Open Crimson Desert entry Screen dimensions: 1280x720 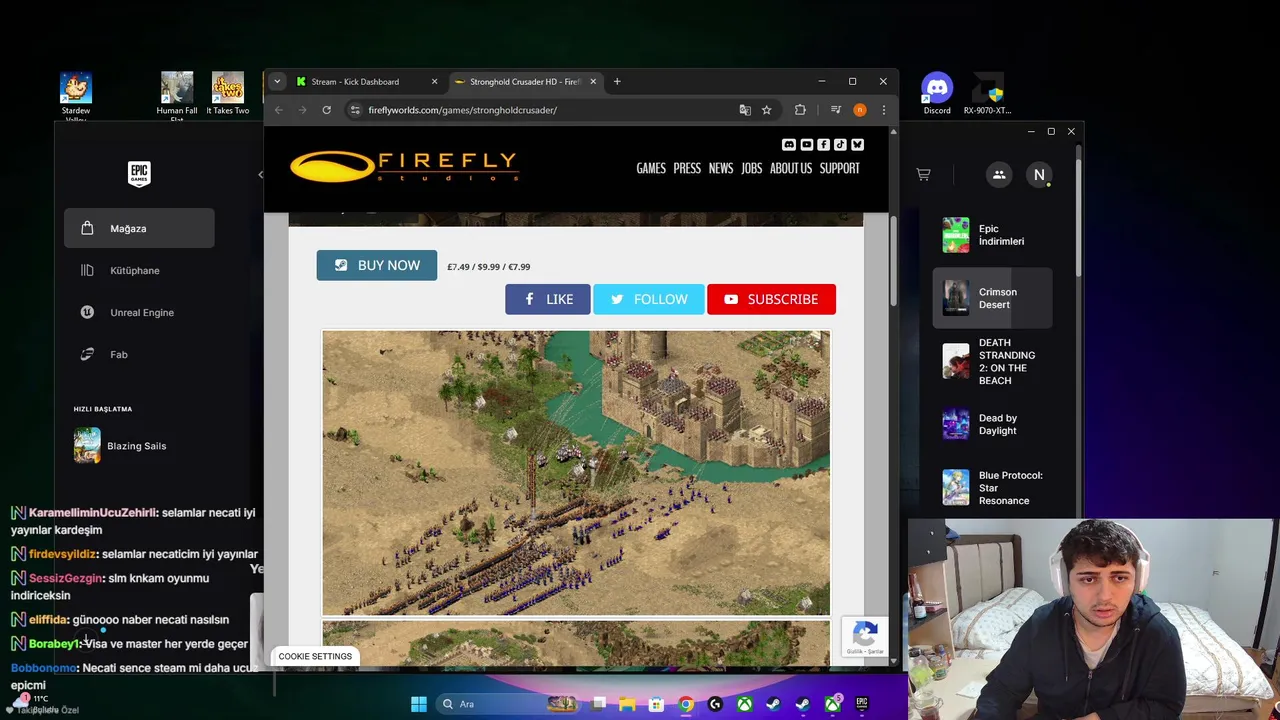click(993, 298)
